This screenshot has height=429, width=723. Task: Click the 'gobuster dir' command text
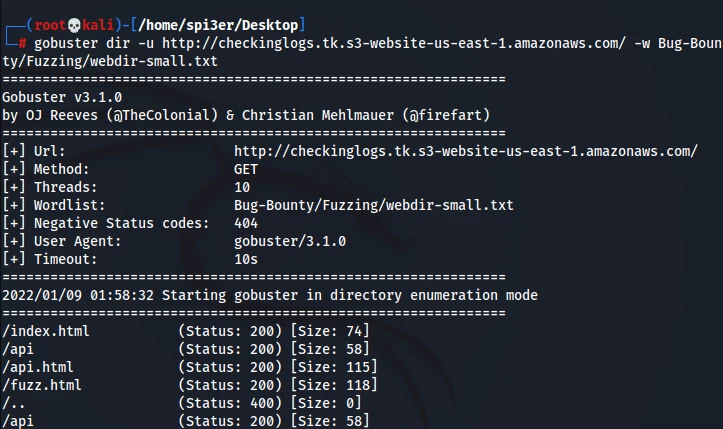tap(84, 44)
